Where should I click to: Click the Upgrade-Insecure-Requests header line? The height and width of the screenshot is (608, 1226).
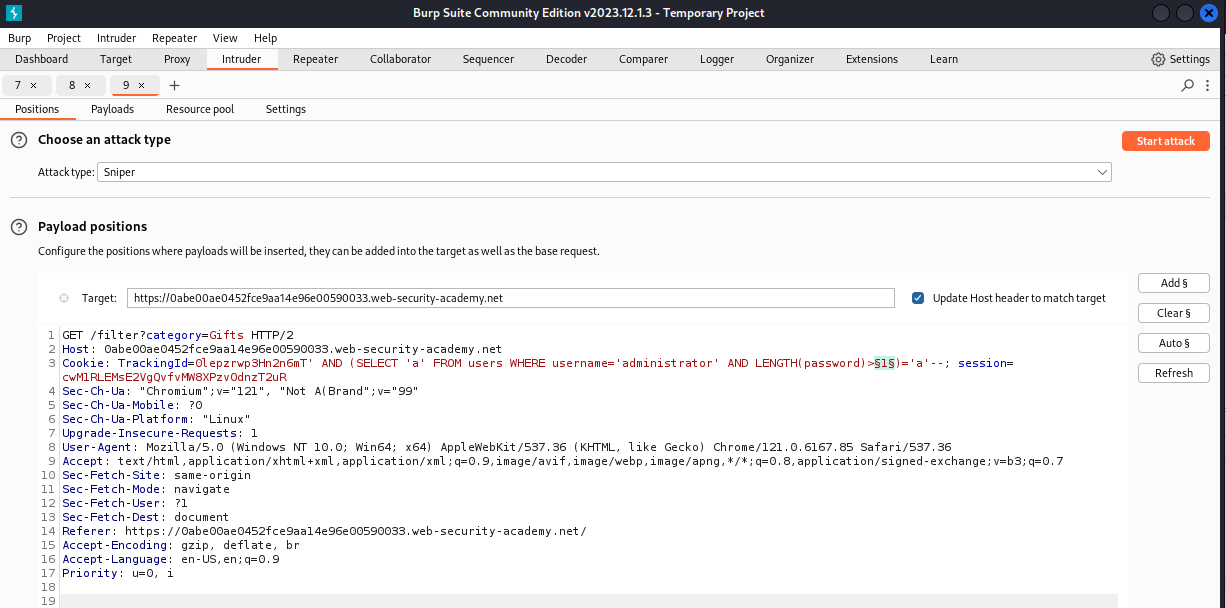160,433
